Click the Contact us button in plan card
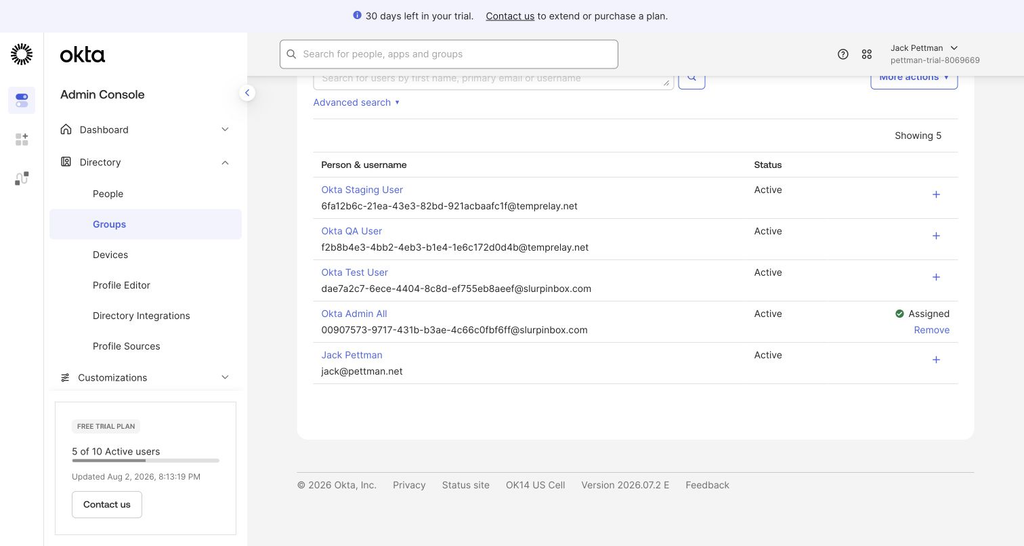 tap(106, 504)
